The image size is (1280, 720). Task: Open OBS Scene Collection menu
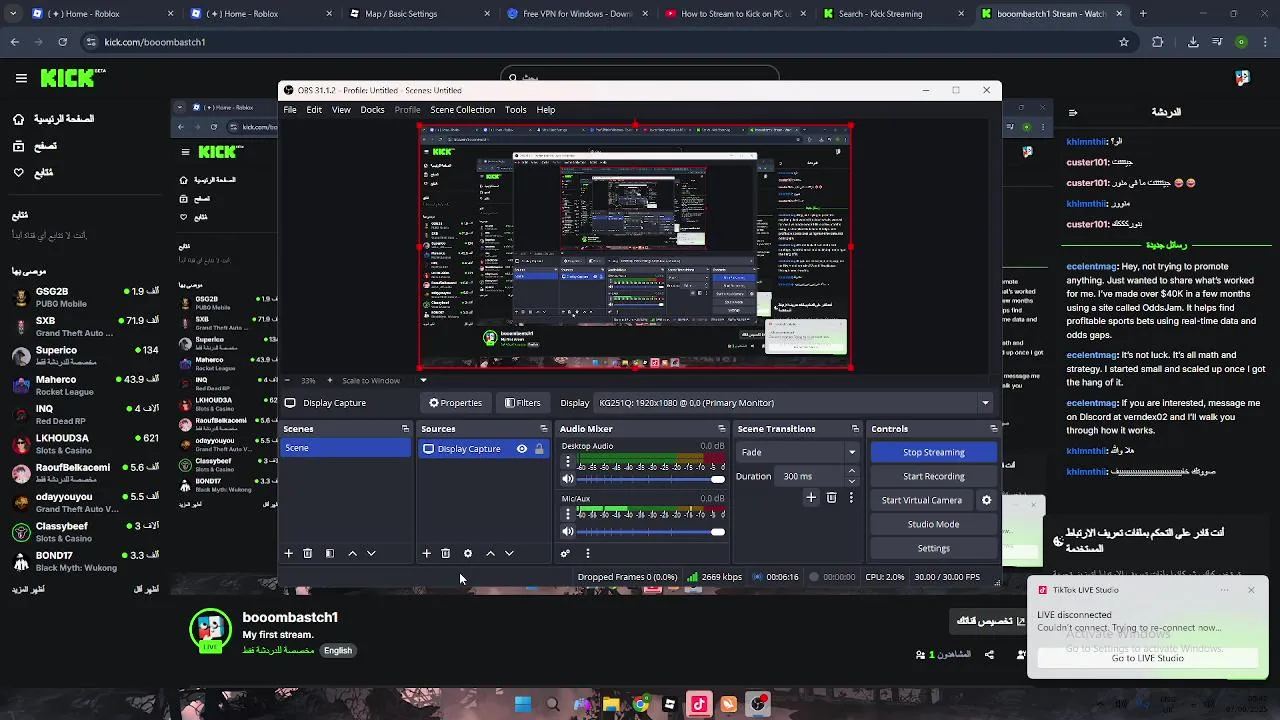coord(462,110)
